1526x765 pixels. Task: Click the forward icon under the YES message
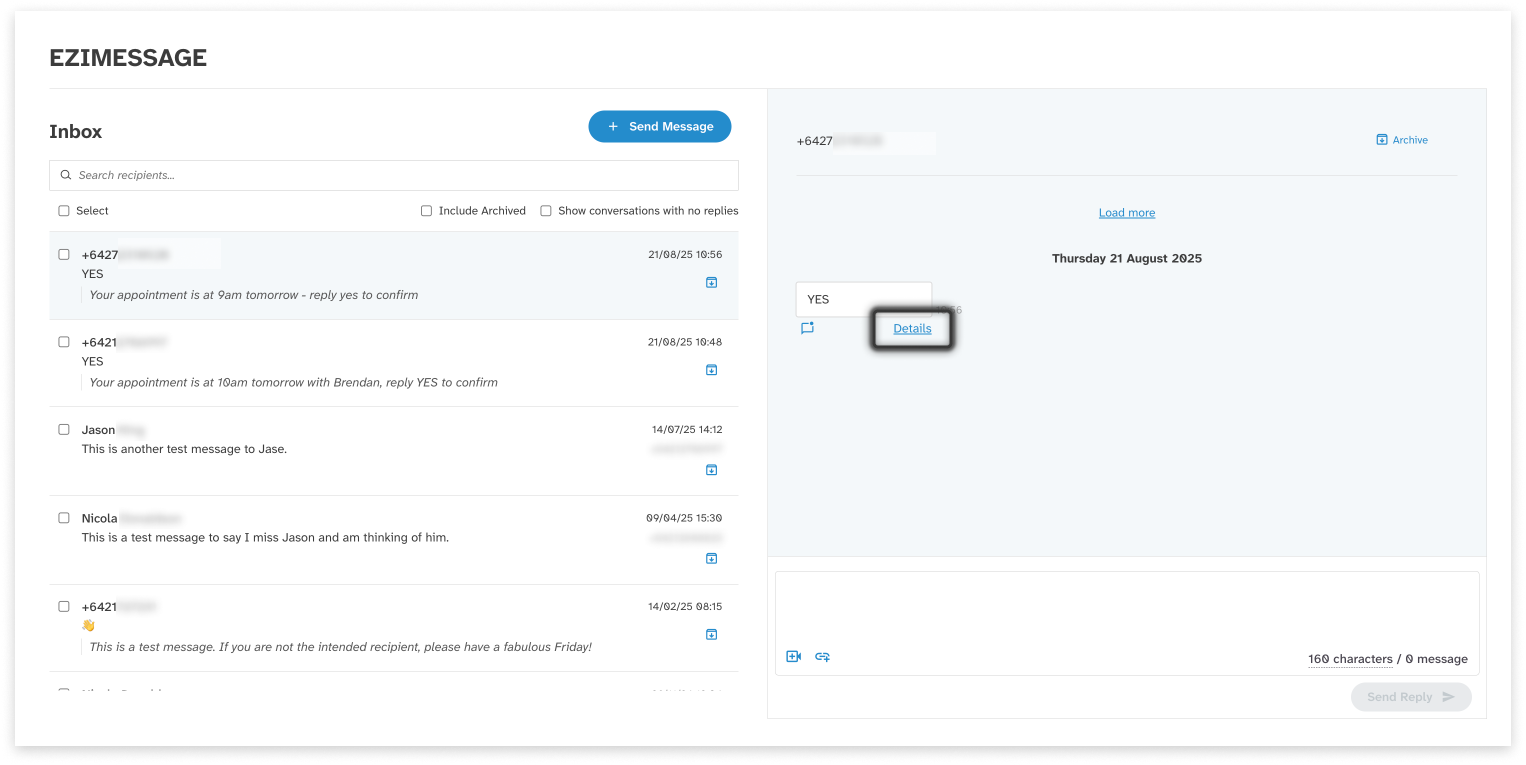point(807,328)
